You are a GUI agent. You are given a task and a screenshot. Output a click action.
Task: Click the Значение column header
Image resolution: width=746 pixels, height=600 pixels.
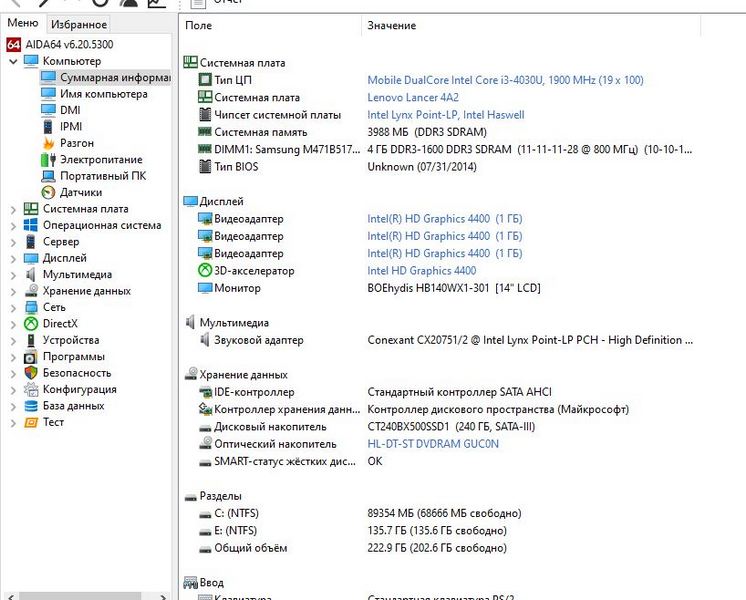(391, 25)
